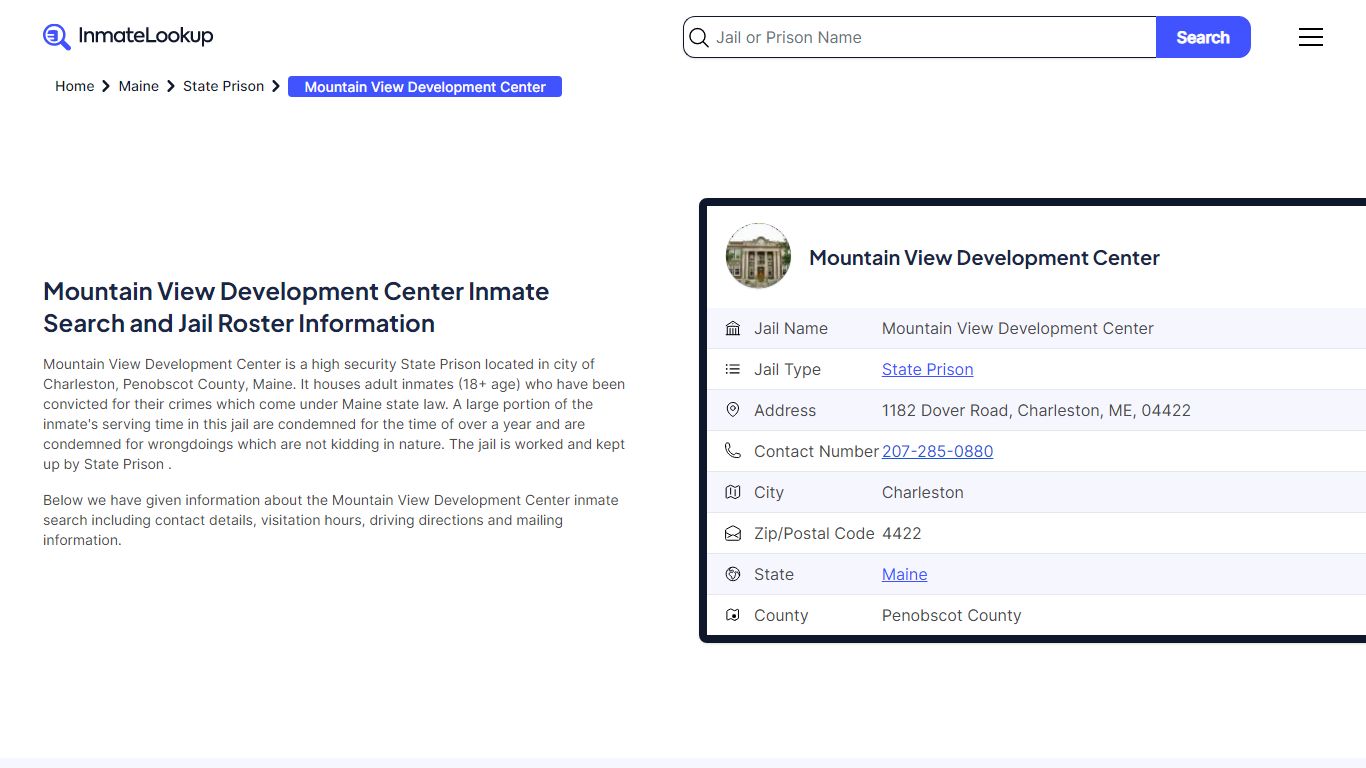This screenshot has width=1366, height=768.
Task: Call the 207-285-0880 phone link
Action: pyautogui.click(x=937, y=451)
